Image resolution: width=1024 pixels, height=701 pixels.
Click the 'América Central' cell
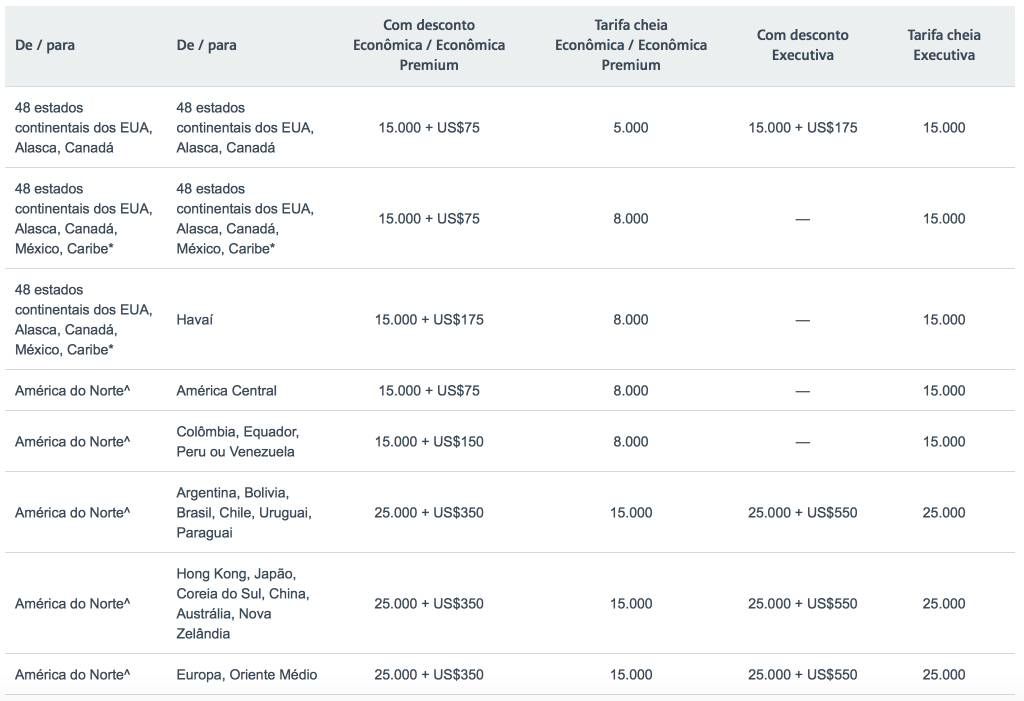click(226, 391)
